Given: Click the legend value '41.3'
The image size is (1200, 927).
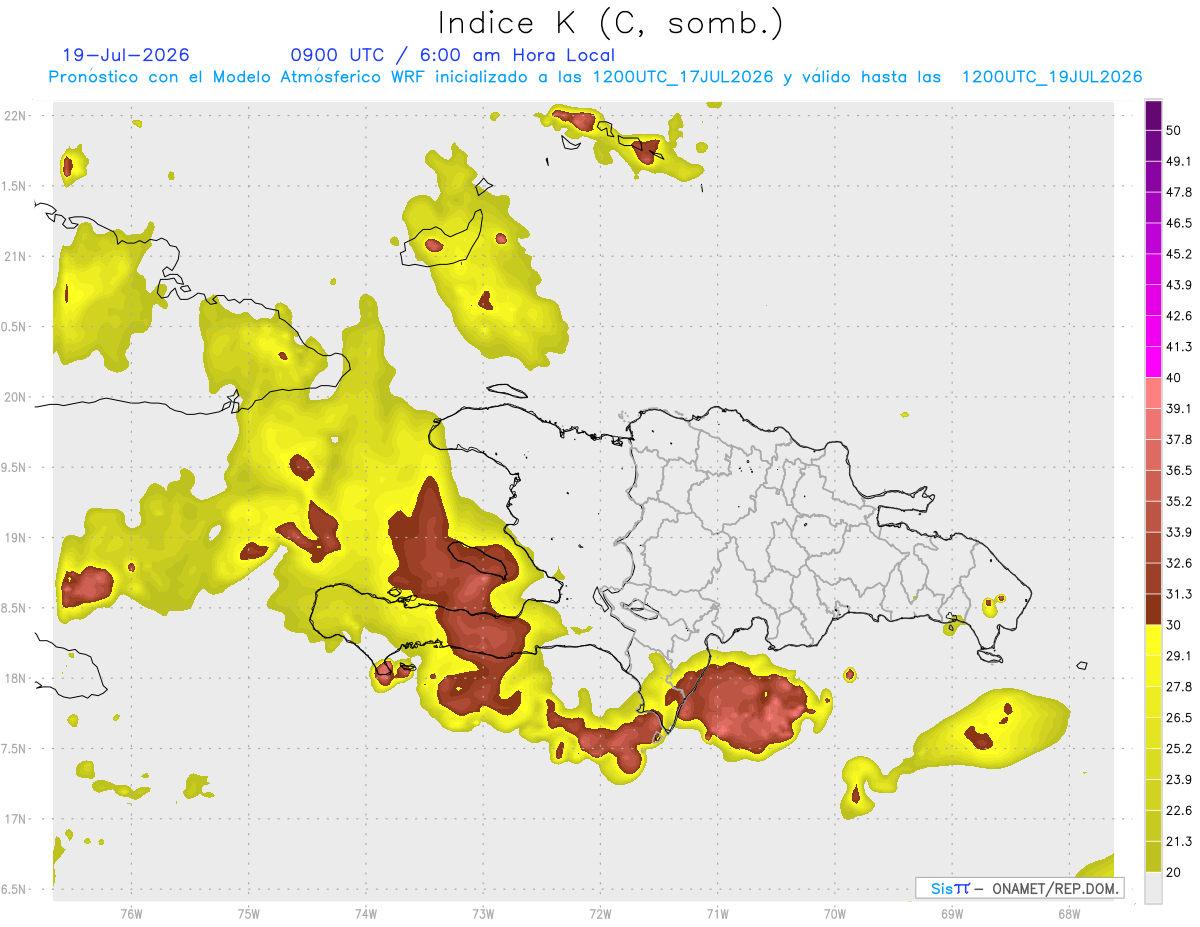Looking at the screenshot, I should (x=1178, y=347).
